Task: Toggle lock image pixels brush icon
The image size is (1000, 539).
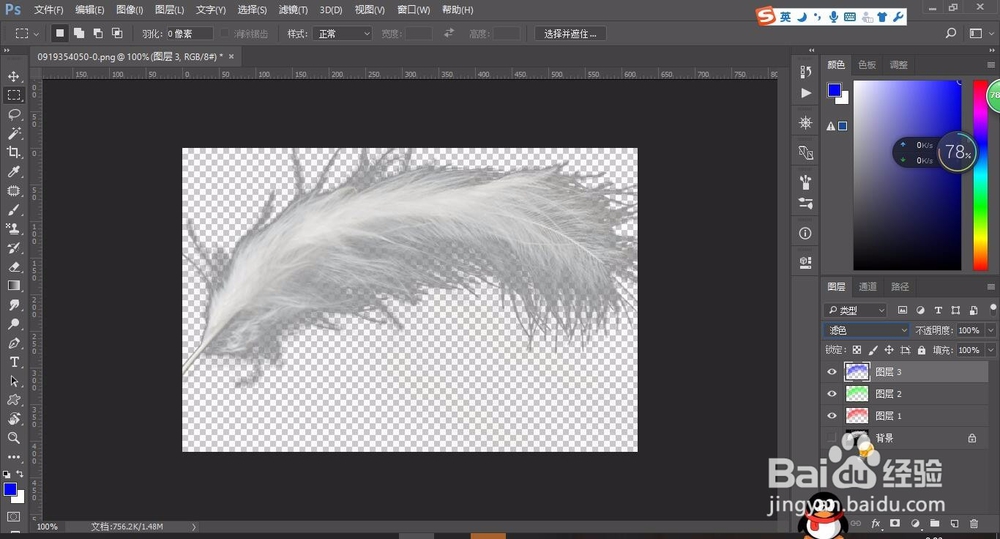Action: pos(872,350)
